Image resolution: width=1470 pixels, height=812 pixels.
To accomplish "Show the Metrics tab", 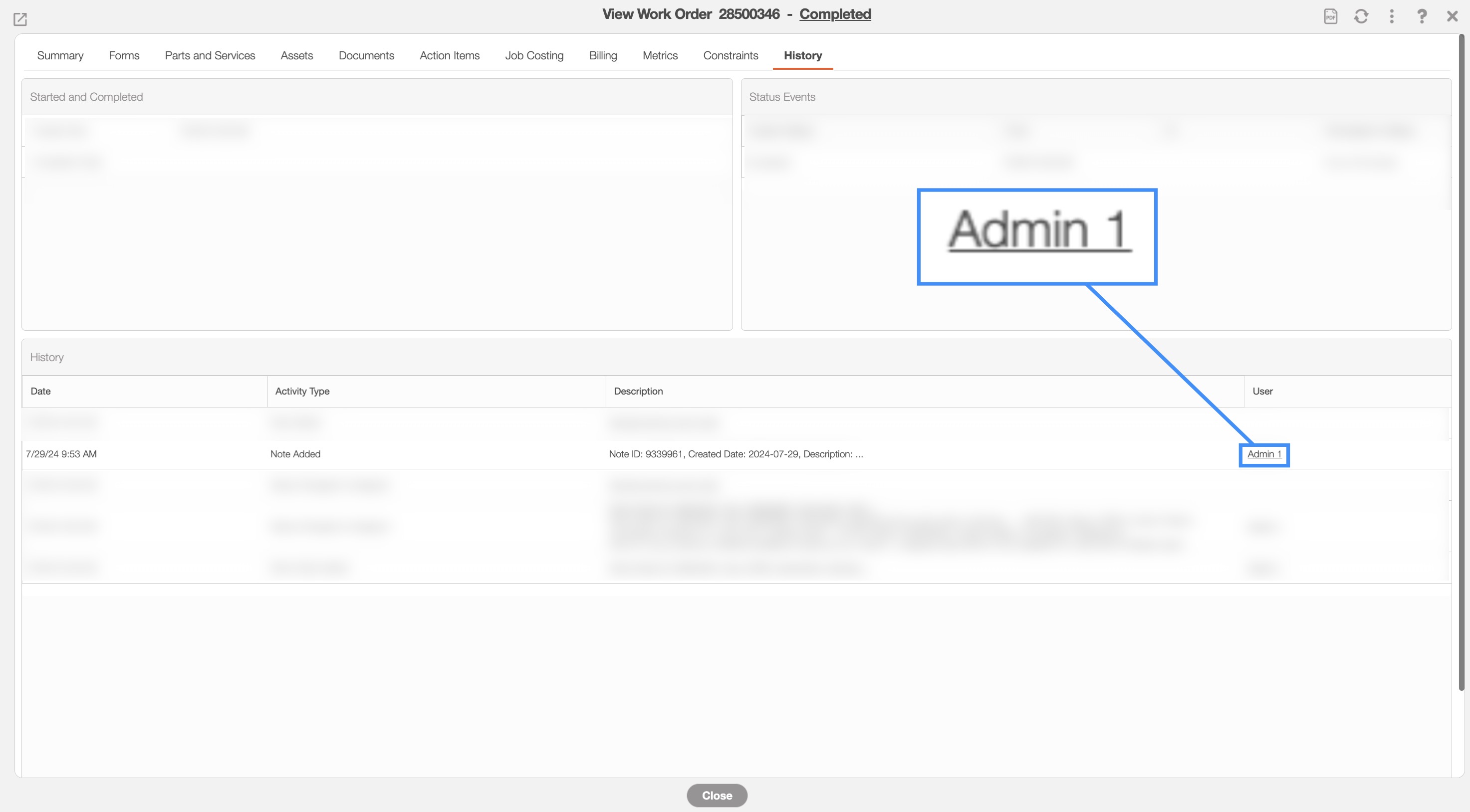I will tap(660, 55).
